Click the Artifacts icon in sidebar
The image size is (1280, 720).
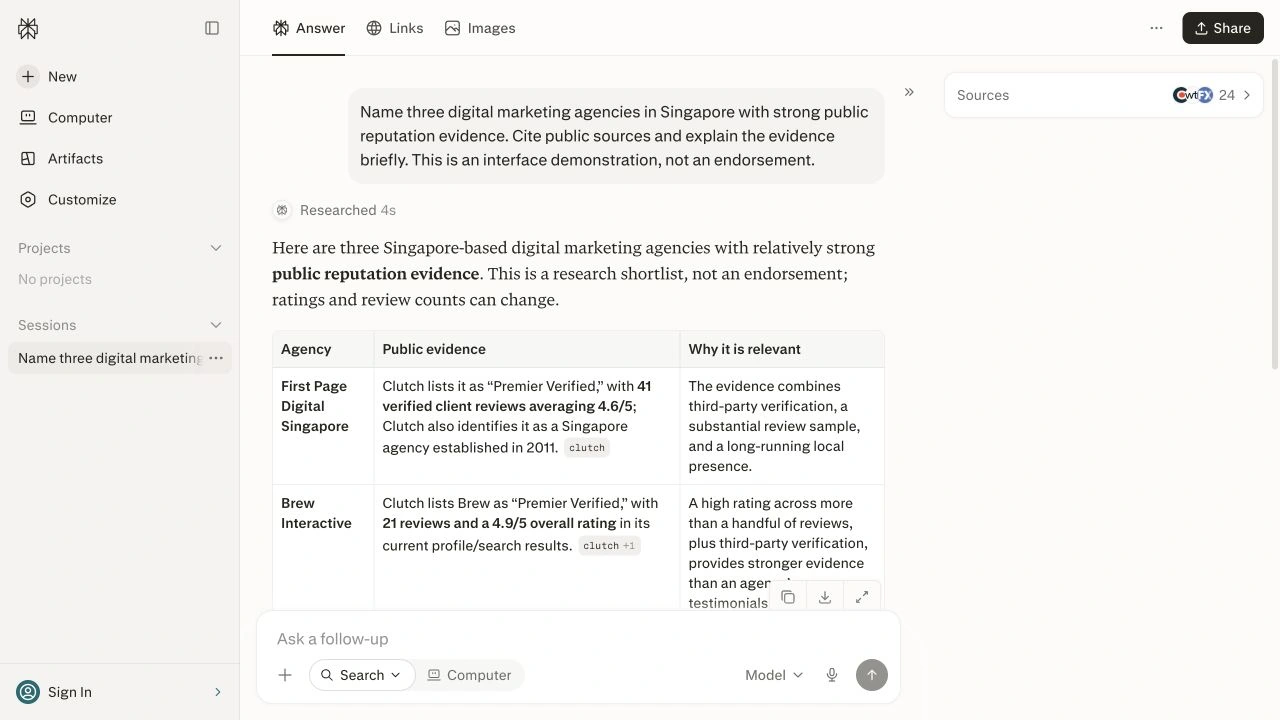(28, 158)
